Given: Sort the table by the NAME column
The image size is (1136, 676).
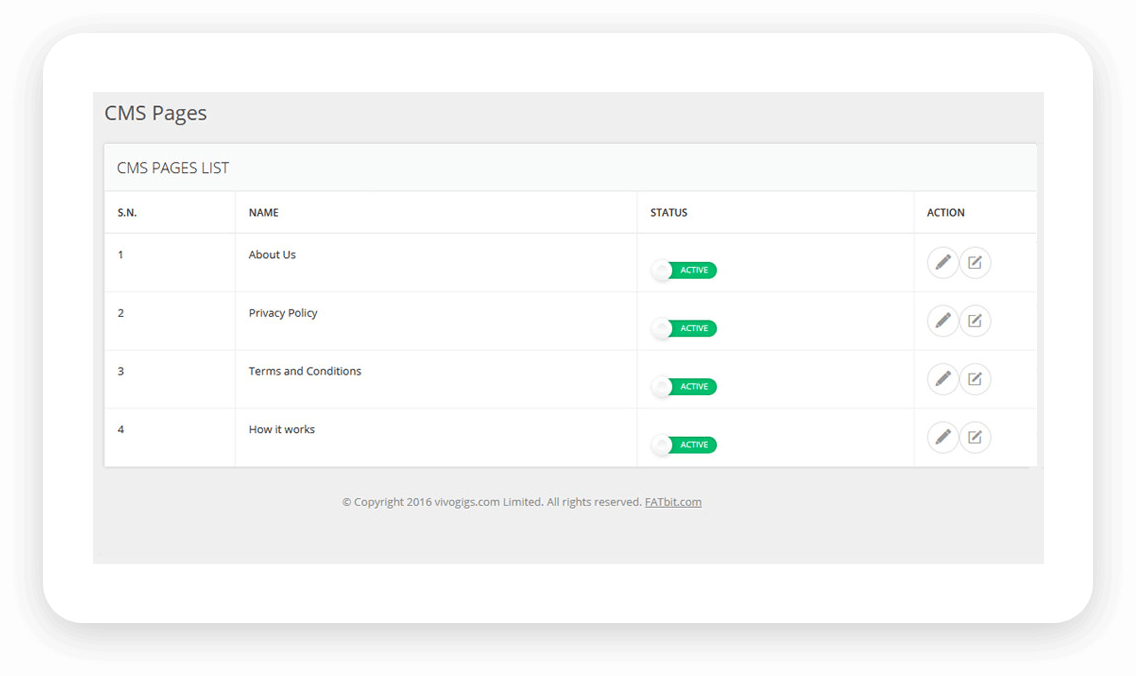Looking at the screenshot, I should (263, 212).
